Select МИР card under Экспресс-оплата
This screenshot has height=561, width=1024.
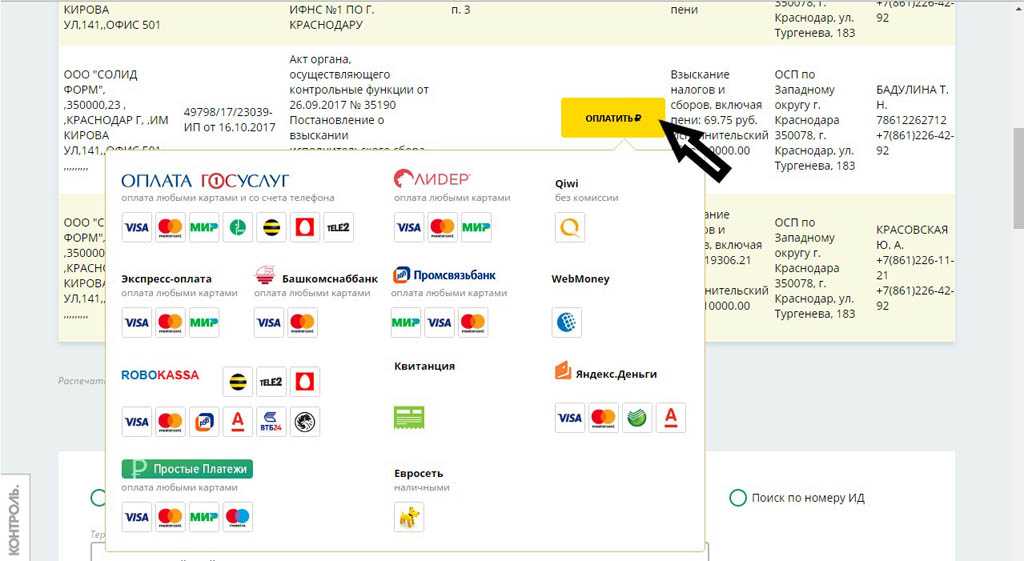coord(204,322)
